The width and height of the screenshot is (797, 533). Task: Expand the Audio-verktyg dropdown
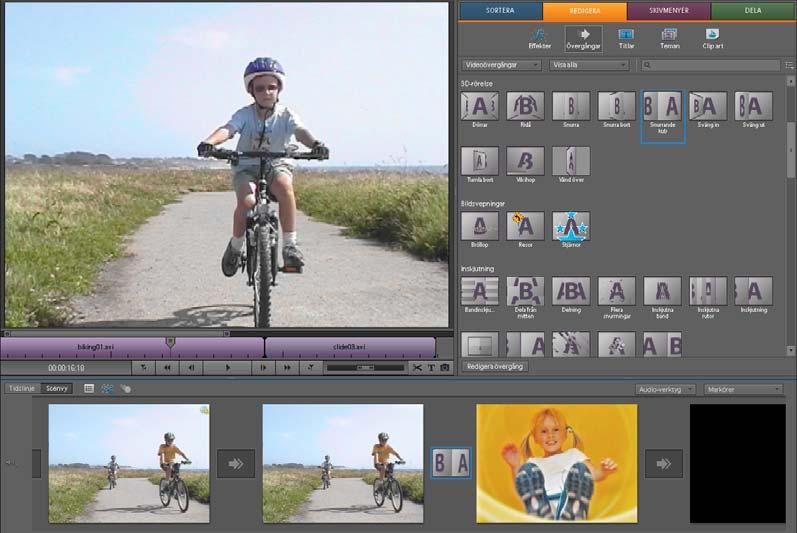click(x=665, y=389)
